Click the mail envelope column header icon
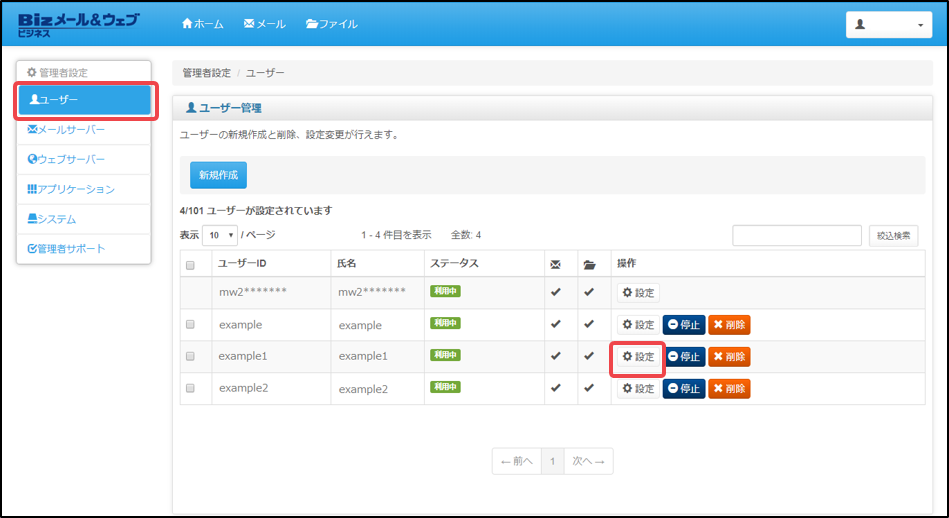 click(x=555, y=264)
